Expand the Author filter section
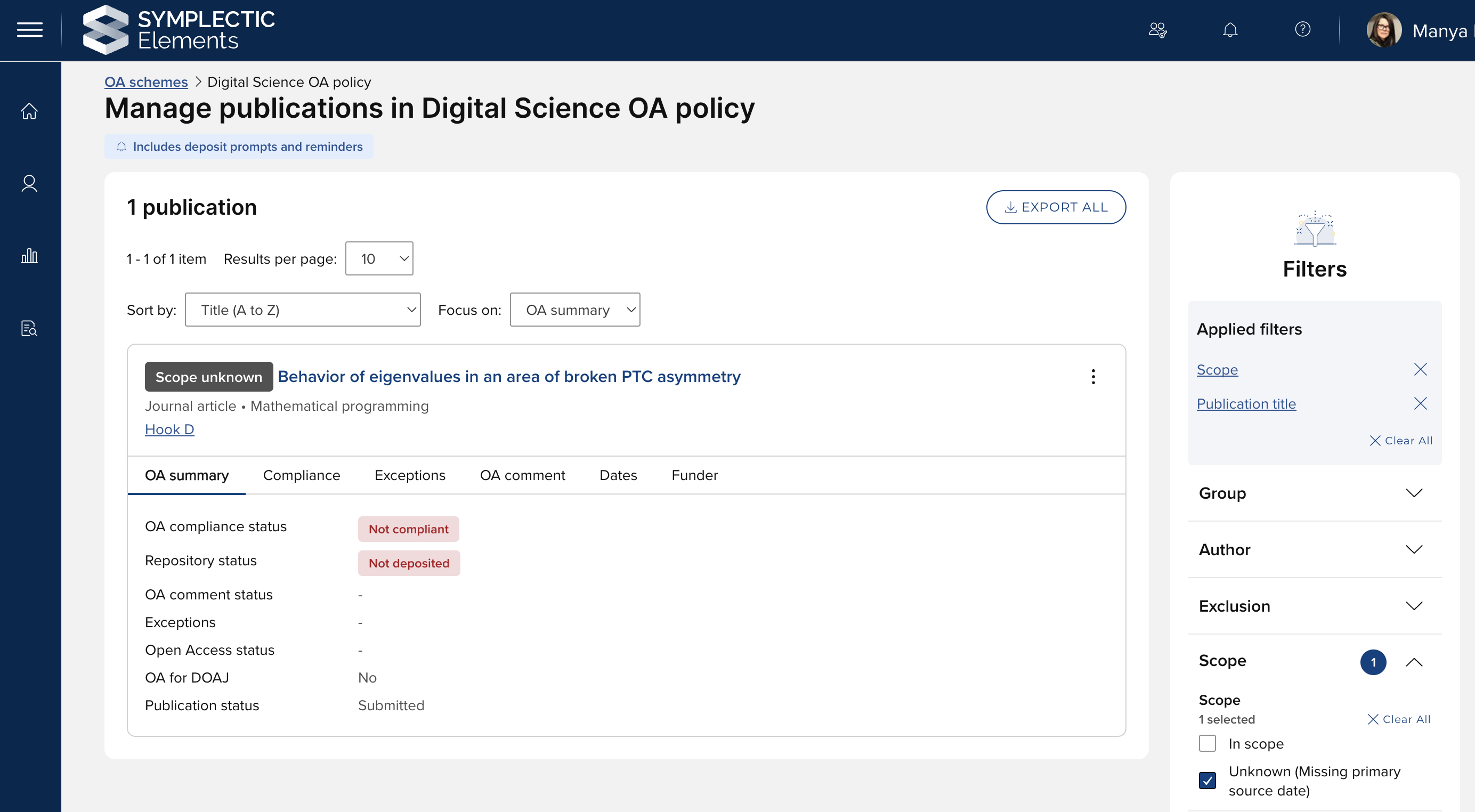Screen dimensions: 1475x812 [x=1314, y=550]
